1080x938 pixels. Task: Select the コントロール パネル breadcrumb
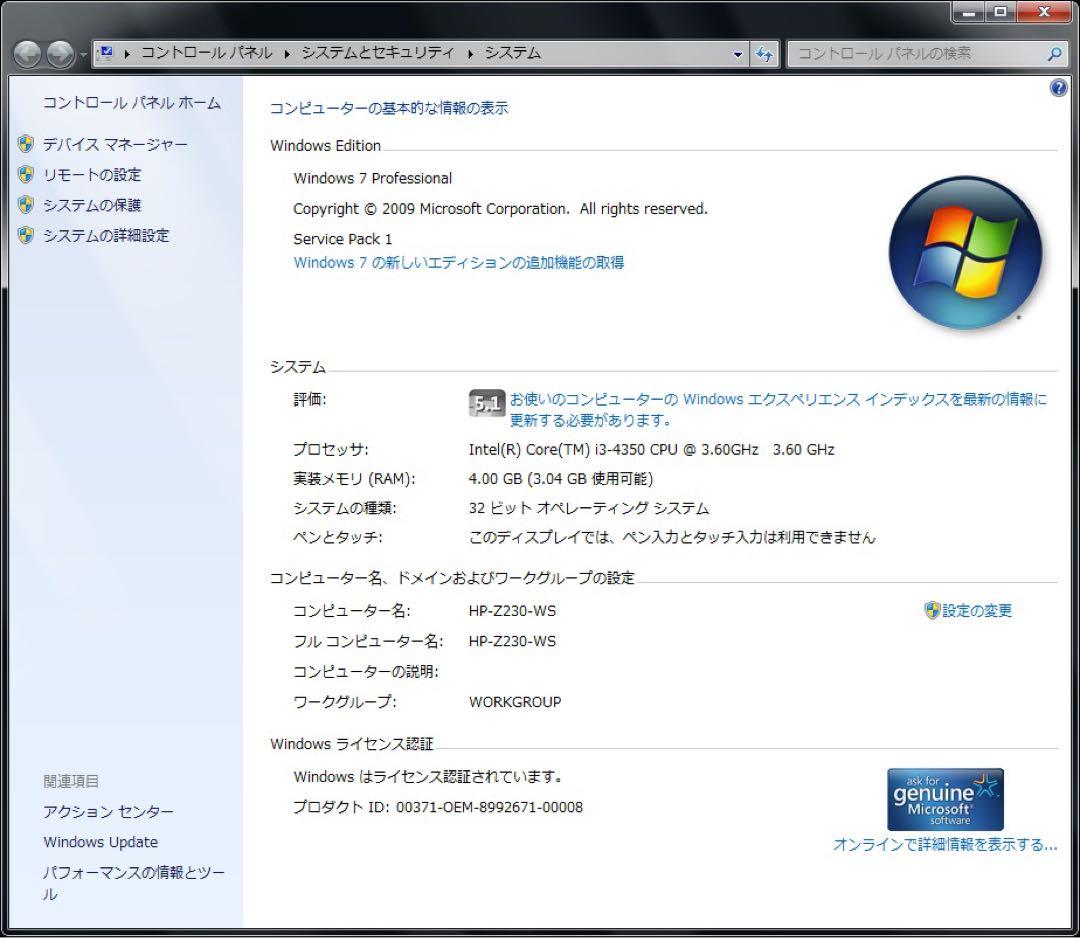point(207,53)
